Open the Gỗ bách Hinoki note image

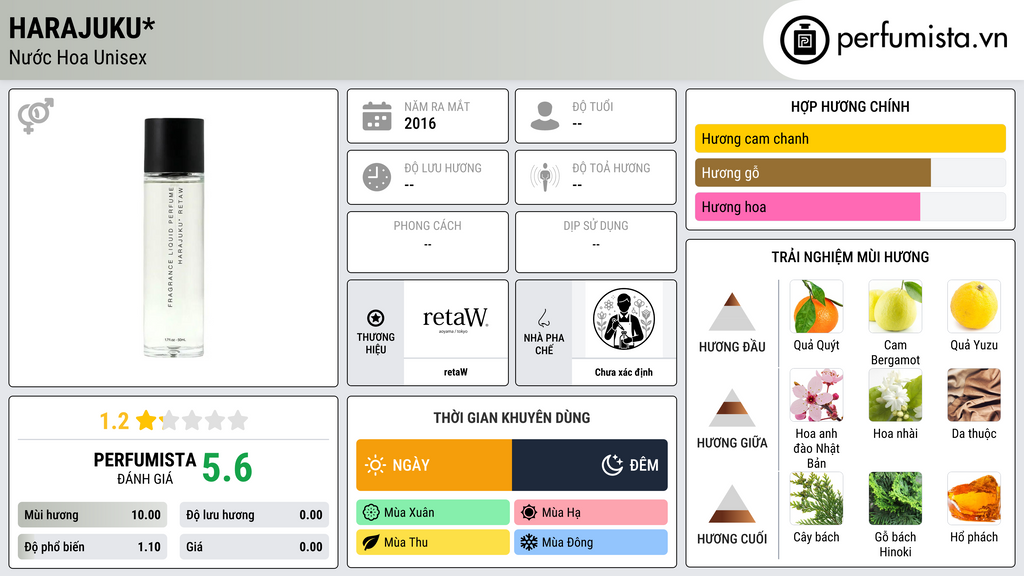[x=895, y=499]
